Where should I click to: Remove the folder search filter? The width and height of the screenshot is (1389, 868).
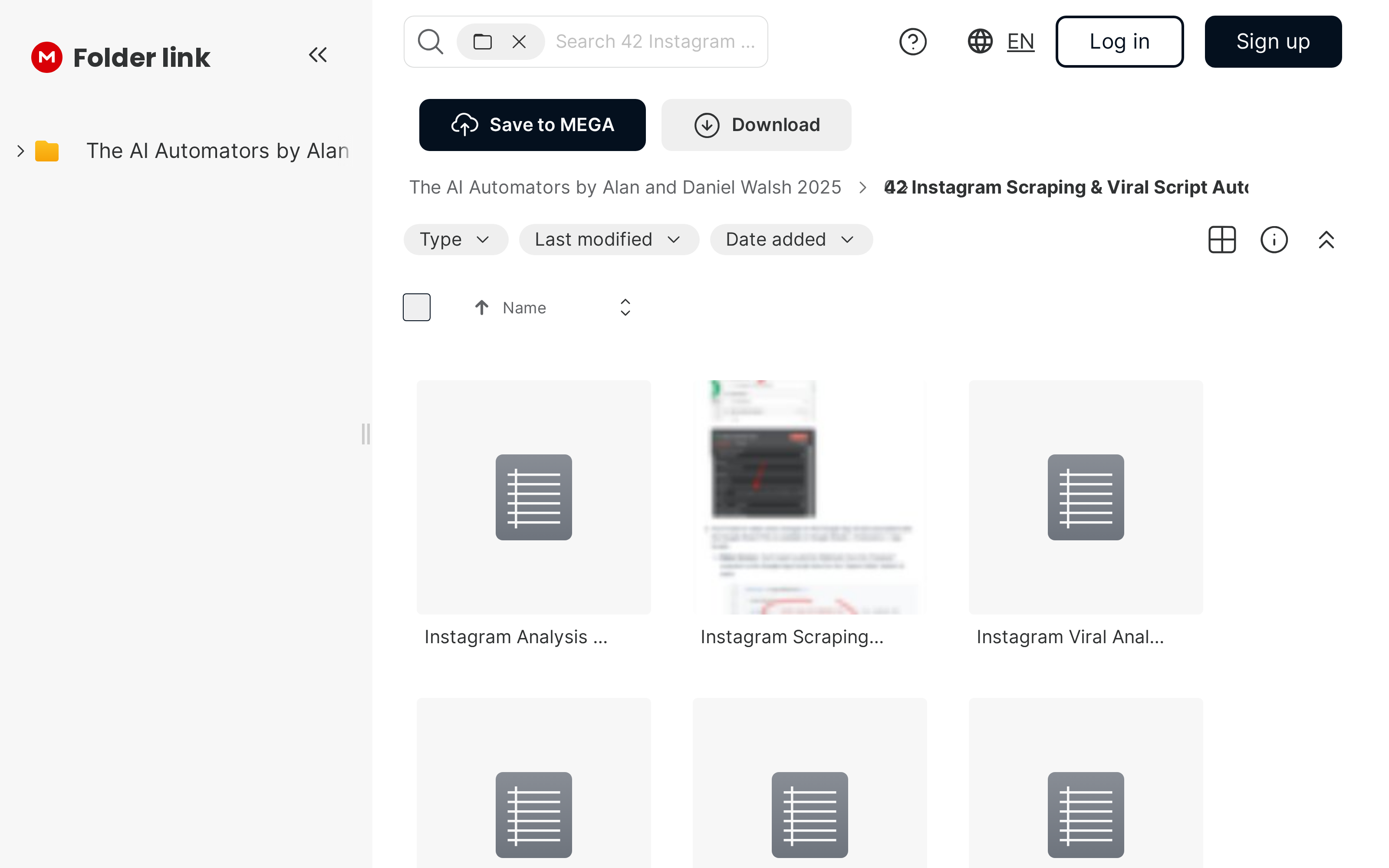click(x=519, y=41)
